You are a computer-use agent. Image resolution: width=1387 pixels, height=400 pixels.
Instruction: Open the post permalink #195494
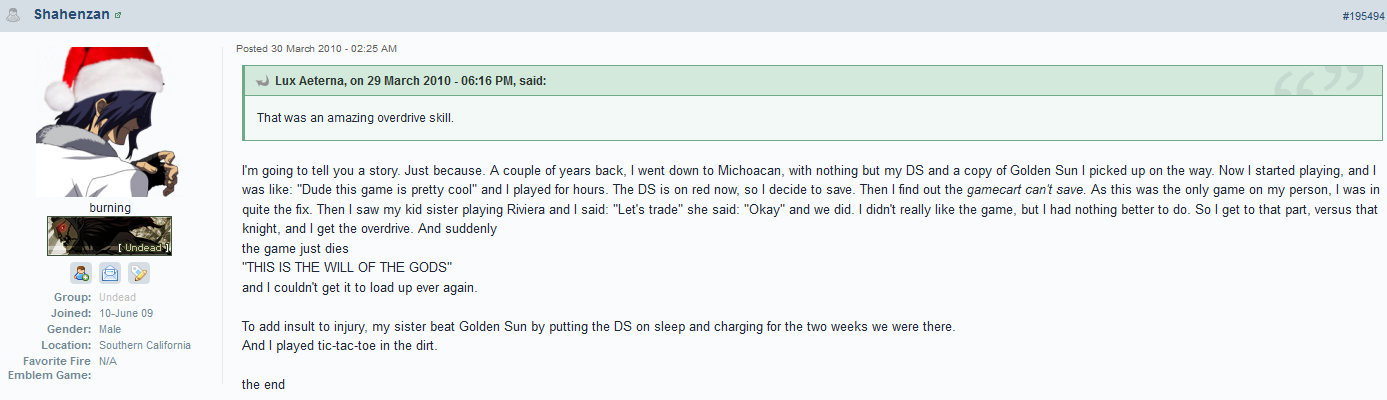[x=1363, y=16]
